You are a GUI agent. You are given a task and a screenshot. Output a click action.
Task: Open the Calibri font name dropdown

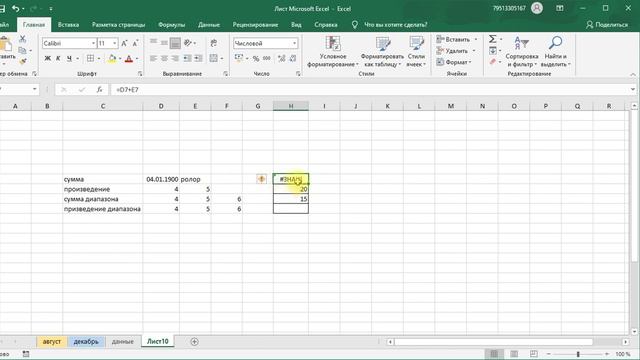(93, 43)
